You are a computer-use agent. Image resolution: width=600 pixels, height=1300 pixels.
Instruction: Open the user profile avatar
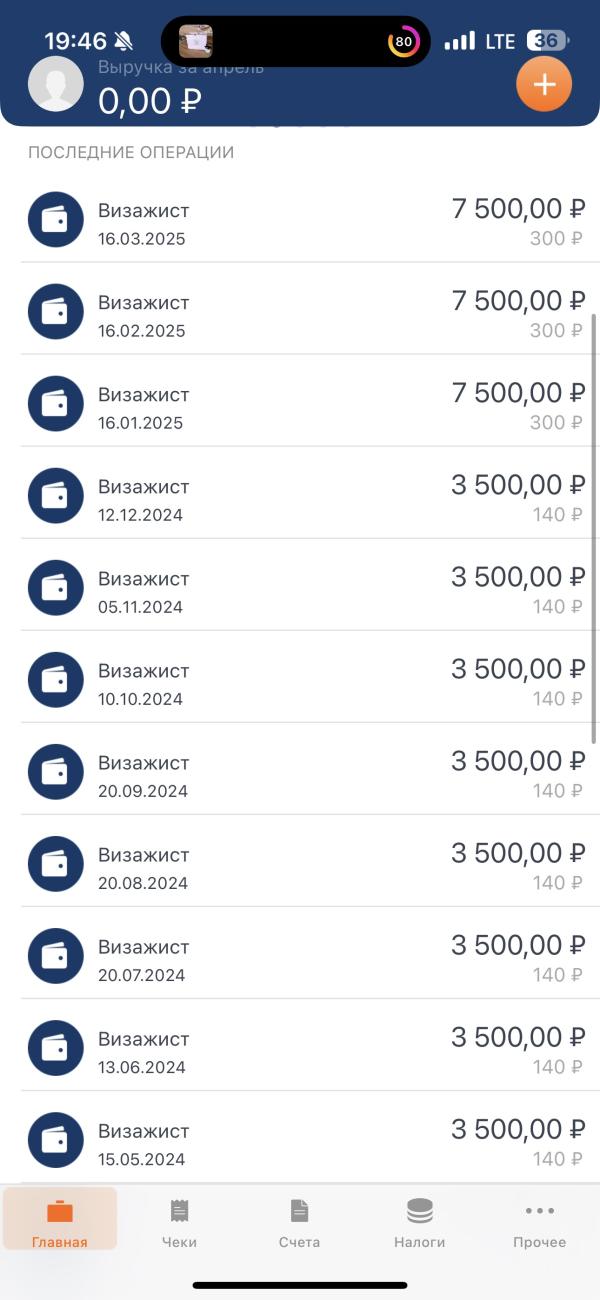click(x=56, y=84)
